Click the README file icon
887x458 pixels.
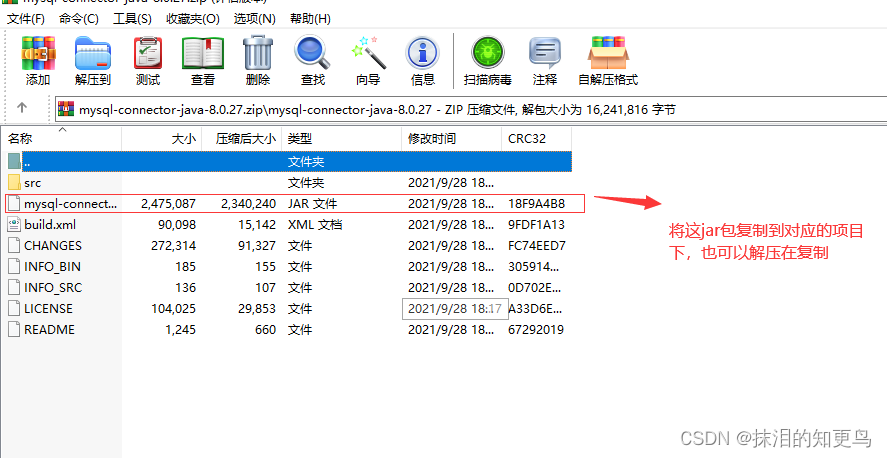pos(15,329)
